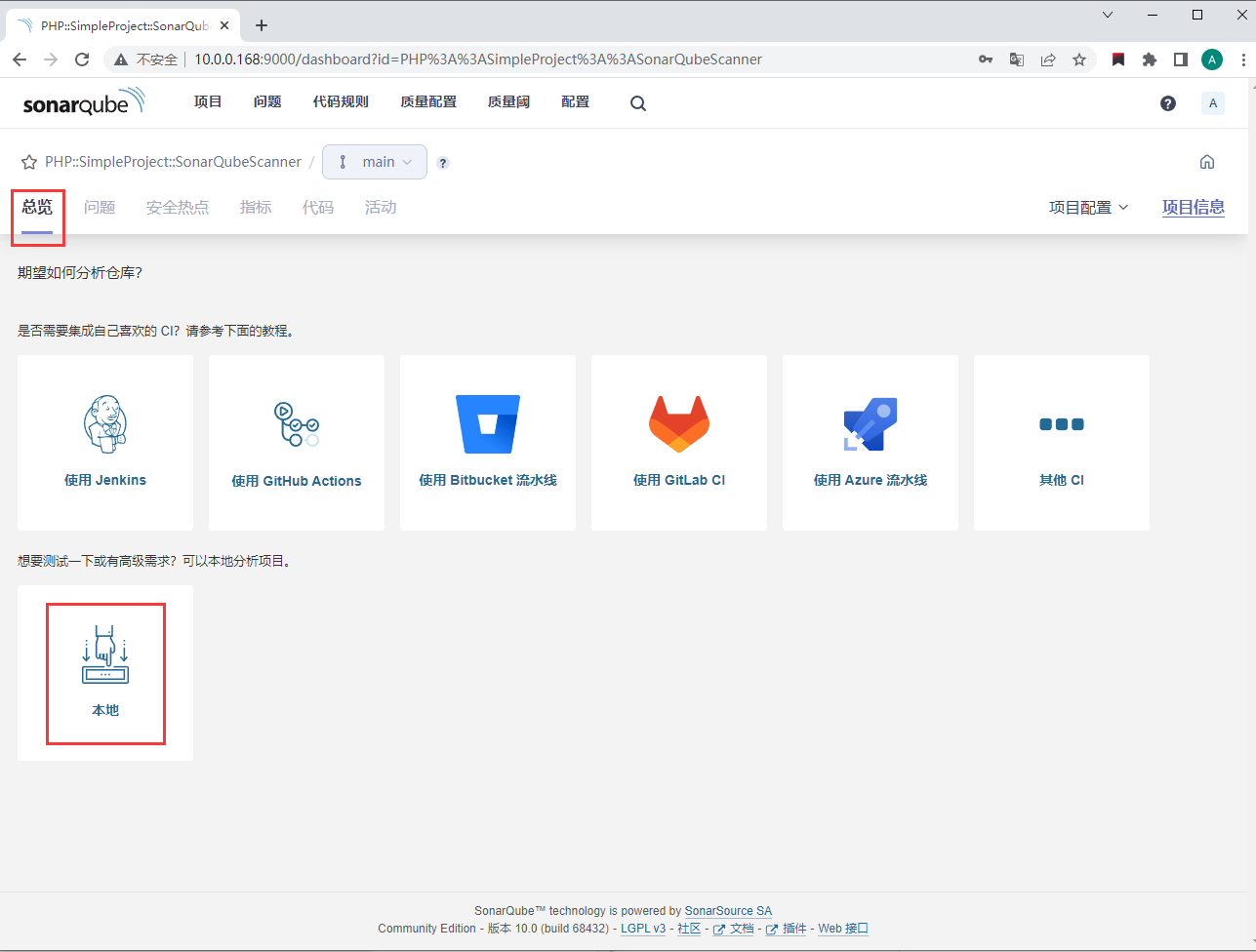1256x952 pixels.
Task: Click the browser address bar URL
Action: pyautogui.click(x=478, y=59)
